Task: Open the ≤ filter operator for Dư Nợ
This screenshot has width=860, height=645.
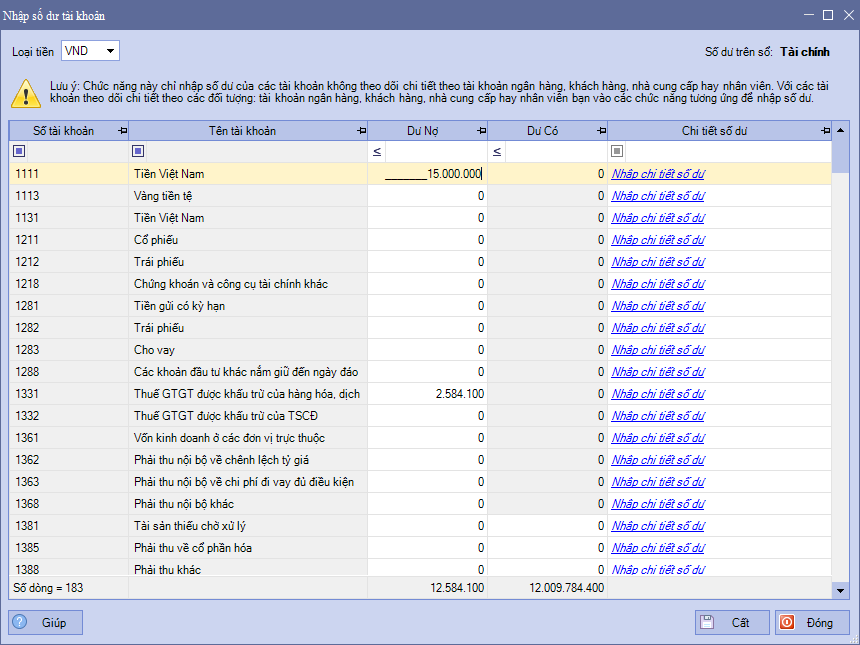Action: 377,151
